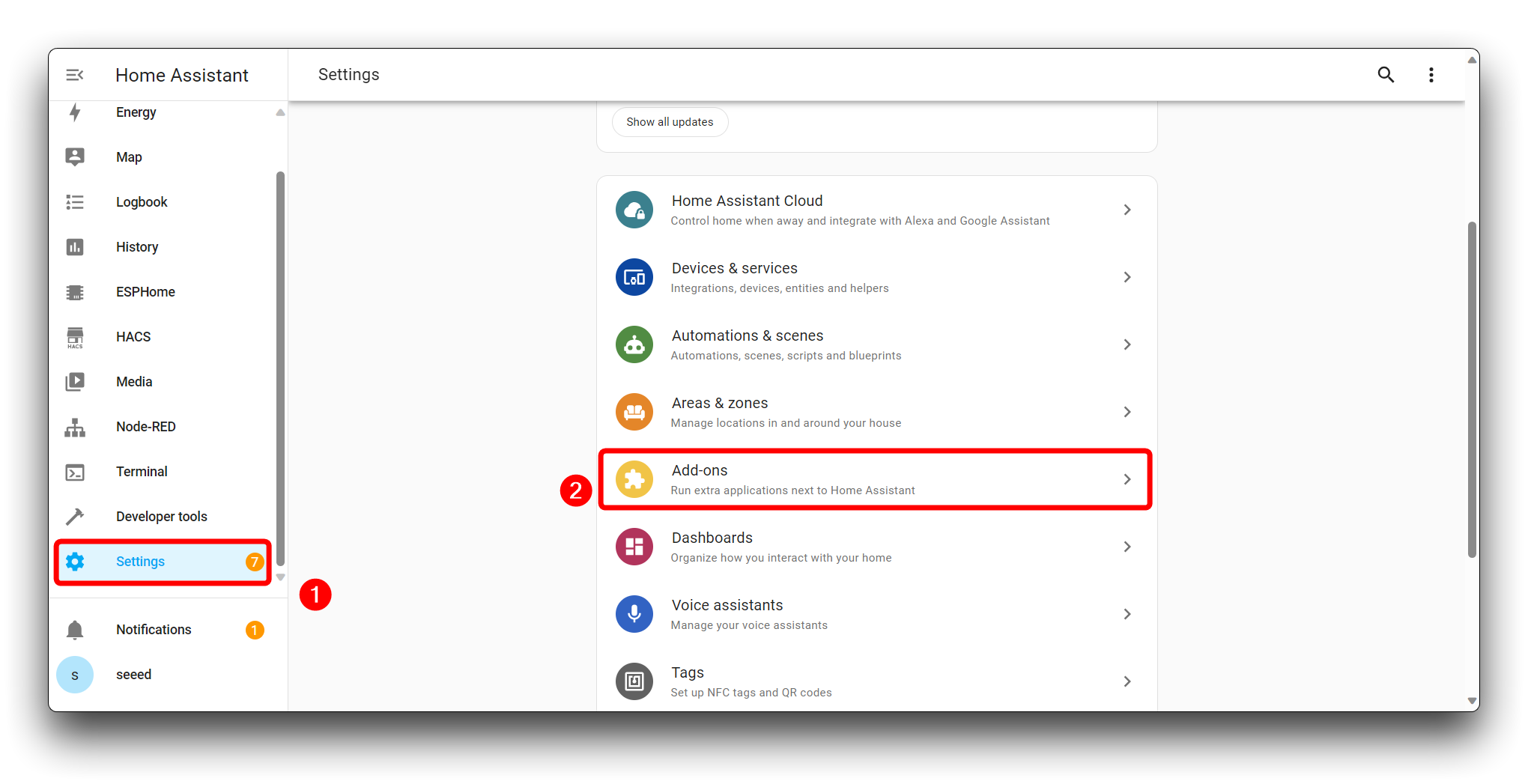The image size is (1528, 784).
Task: Click the page's right scrollbar thumb
Action: click(1472, 389)
